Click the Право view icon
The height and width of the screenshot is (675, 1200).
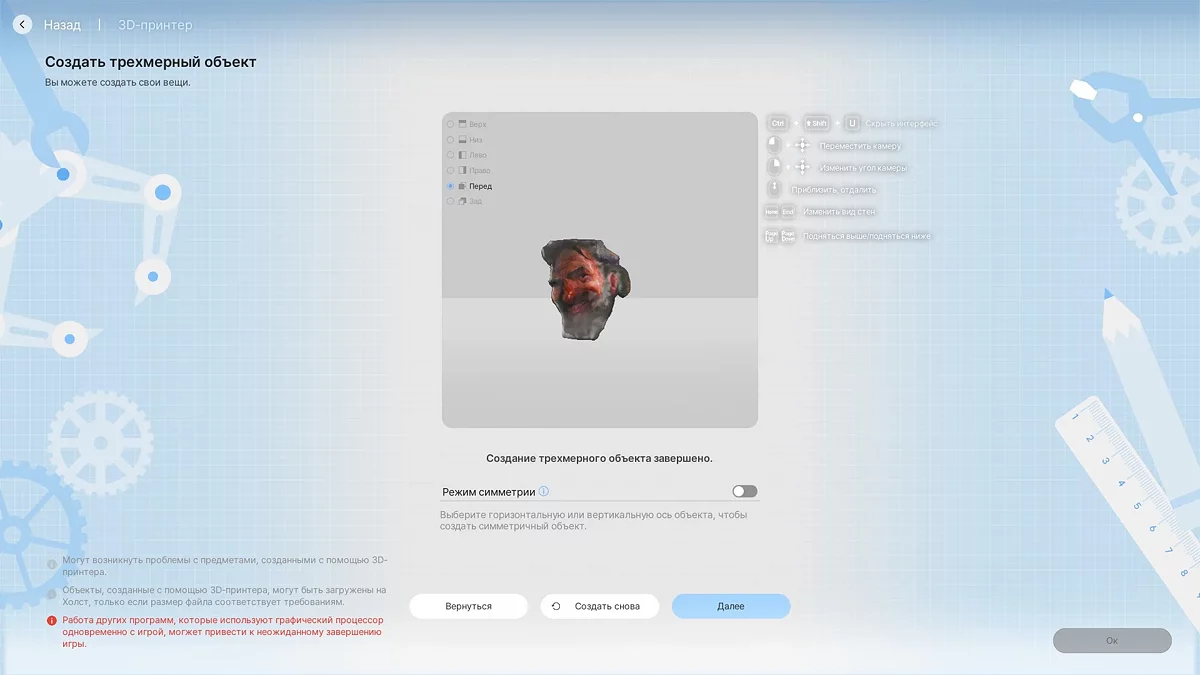(462, 171)
